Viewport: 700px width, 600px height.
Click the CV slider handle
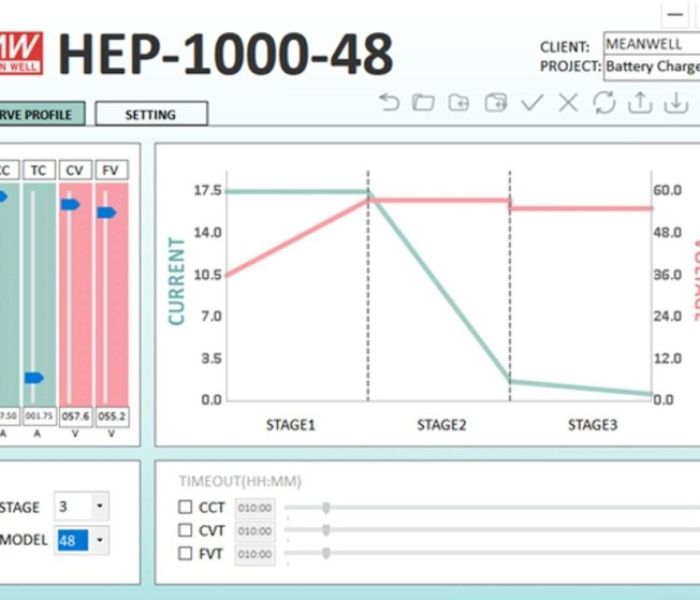coord(70,204)
